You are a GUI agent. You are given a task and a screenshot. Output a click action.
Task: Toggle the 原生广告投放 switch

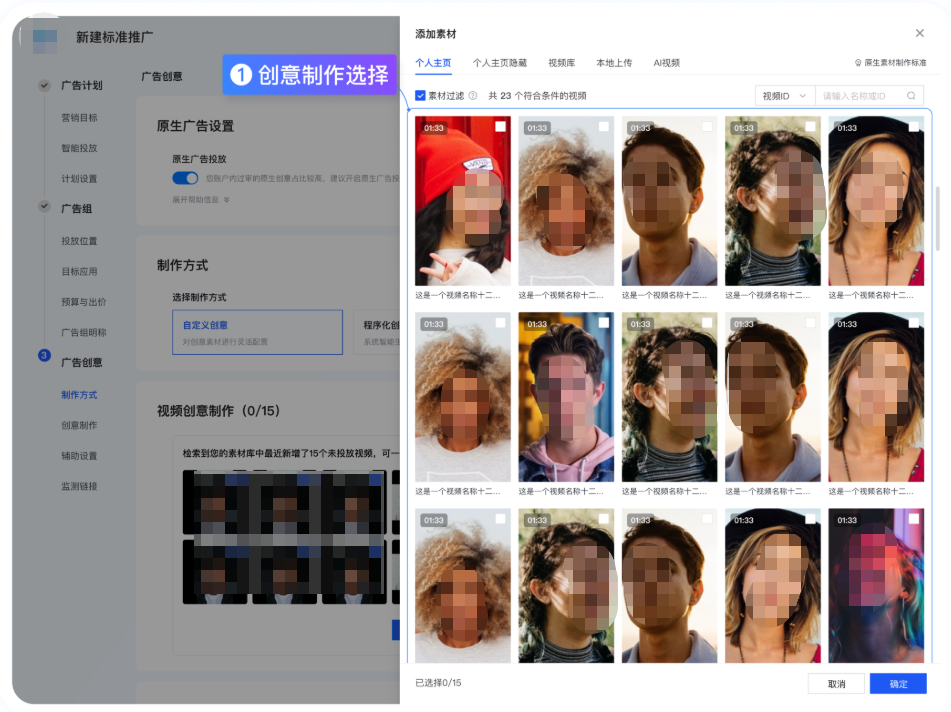[x=185, y=178]
